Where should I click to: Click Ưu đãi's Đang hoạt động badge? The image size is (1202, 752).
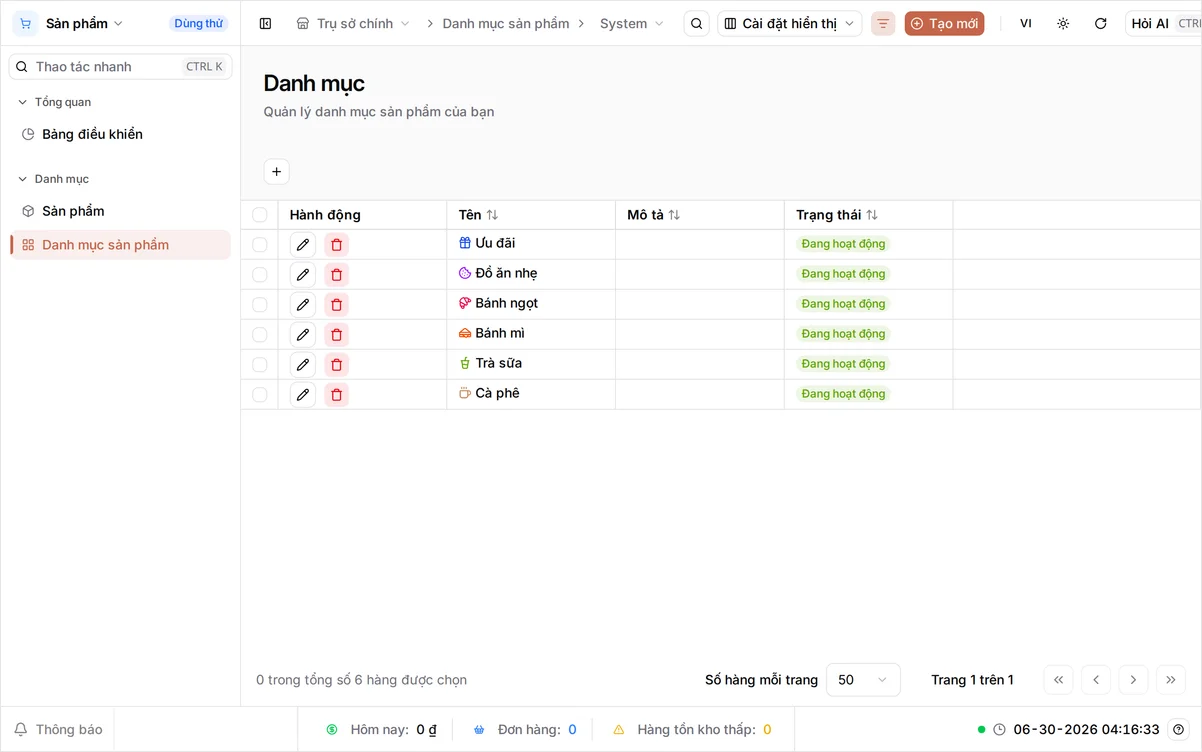click(x=843, y=244)
